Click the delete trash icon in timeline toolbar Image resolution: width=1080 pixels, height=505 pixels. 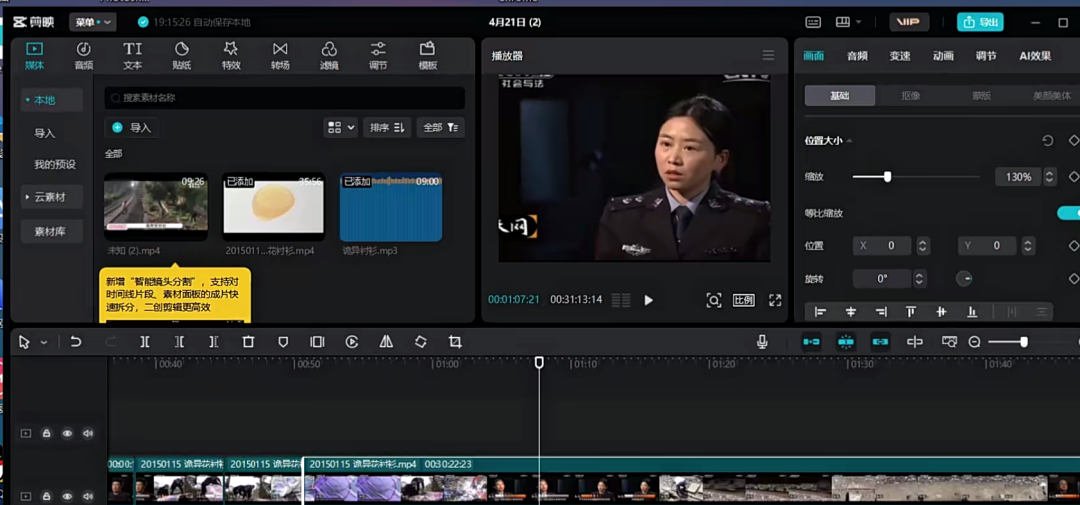[x=248, y=342]
